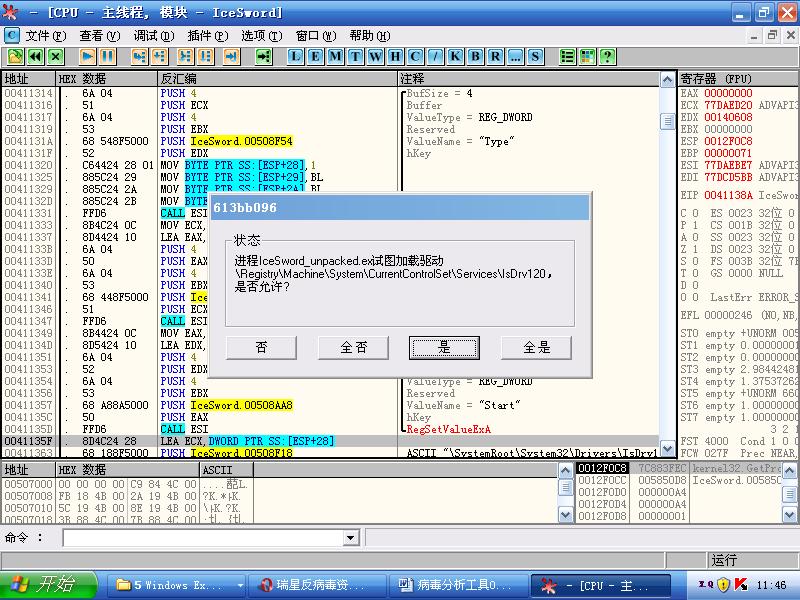800x600 pixels.
Task: Open the 窗口(W) menu
Action: pos(316,36)
